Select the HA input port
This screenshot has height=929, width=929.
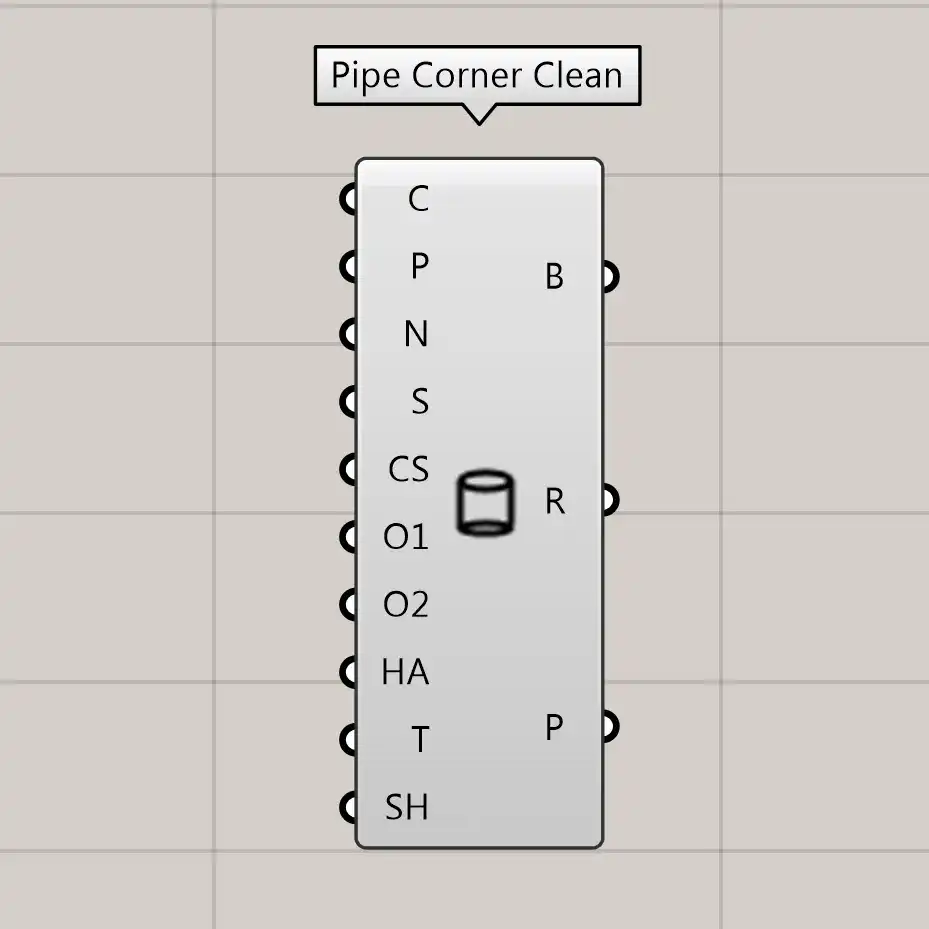348,672
